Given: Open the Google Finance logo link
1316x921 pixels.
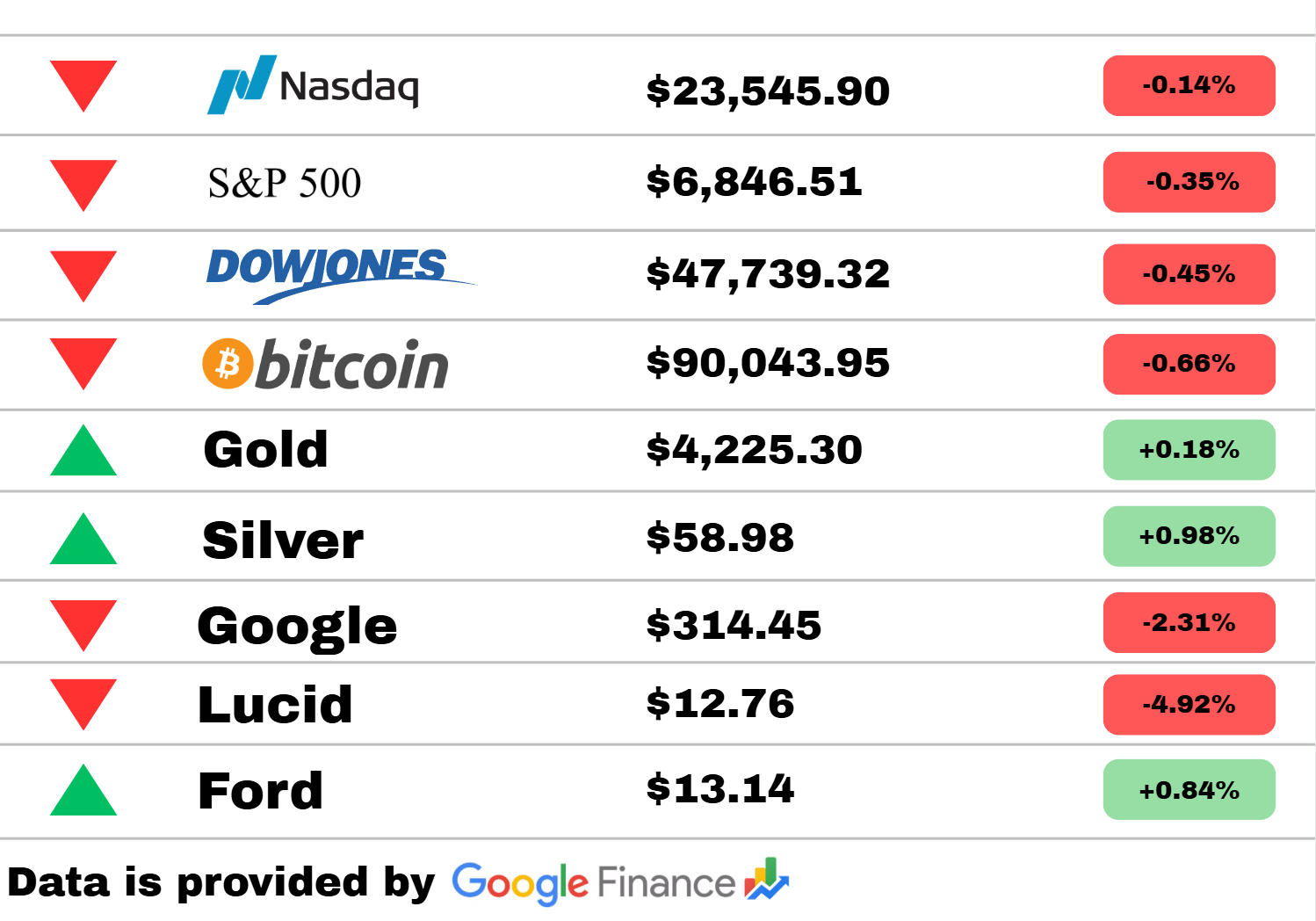Looking at the screenshot, I should (x=620, y=882).
